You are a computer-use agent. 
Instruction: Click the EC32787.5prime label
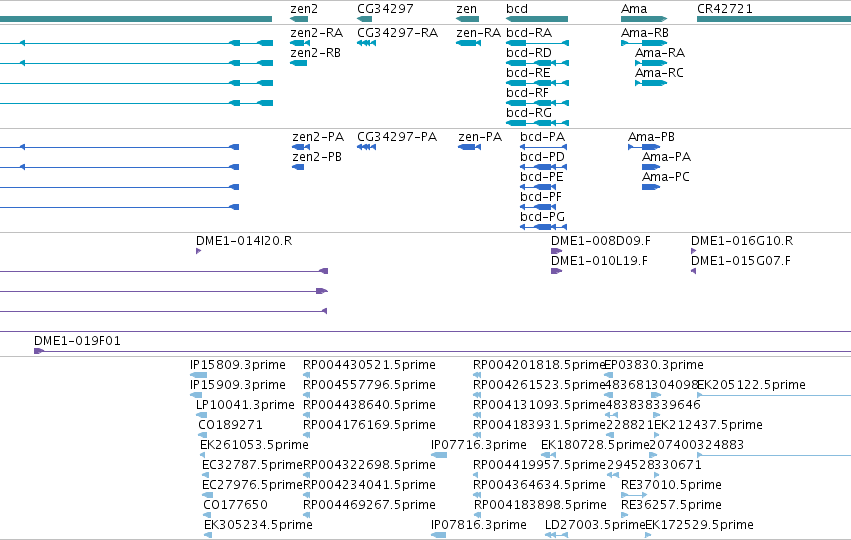point(252,465)
